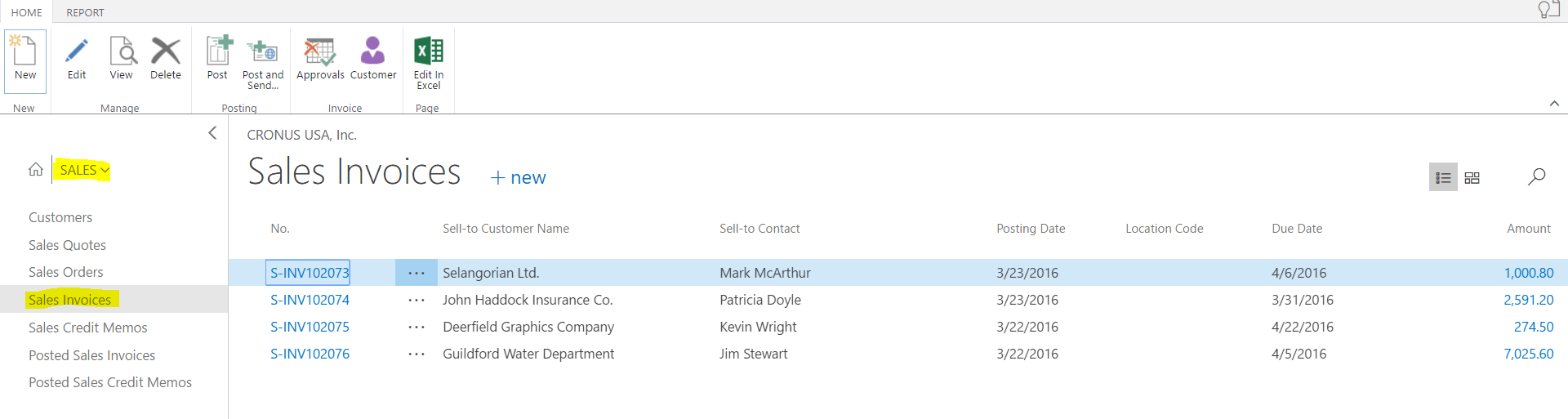
Task: Sort by Location Code column header
Action: point(1165,229)
